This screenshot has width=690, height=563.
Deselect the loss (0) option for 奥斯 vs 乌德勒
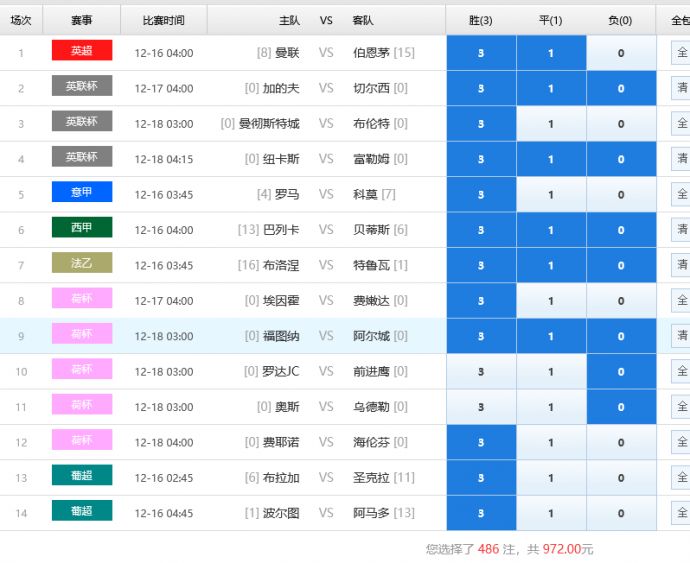click(x=620, y=407)
